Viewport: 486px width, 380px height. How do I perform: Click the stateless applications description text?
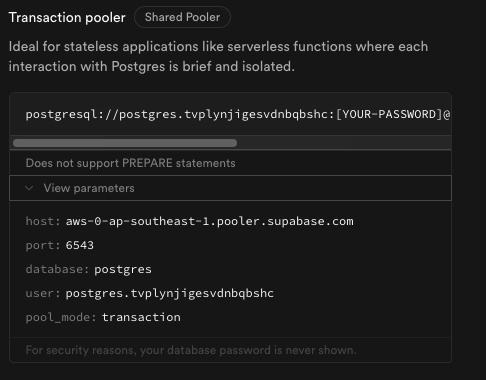218,56
